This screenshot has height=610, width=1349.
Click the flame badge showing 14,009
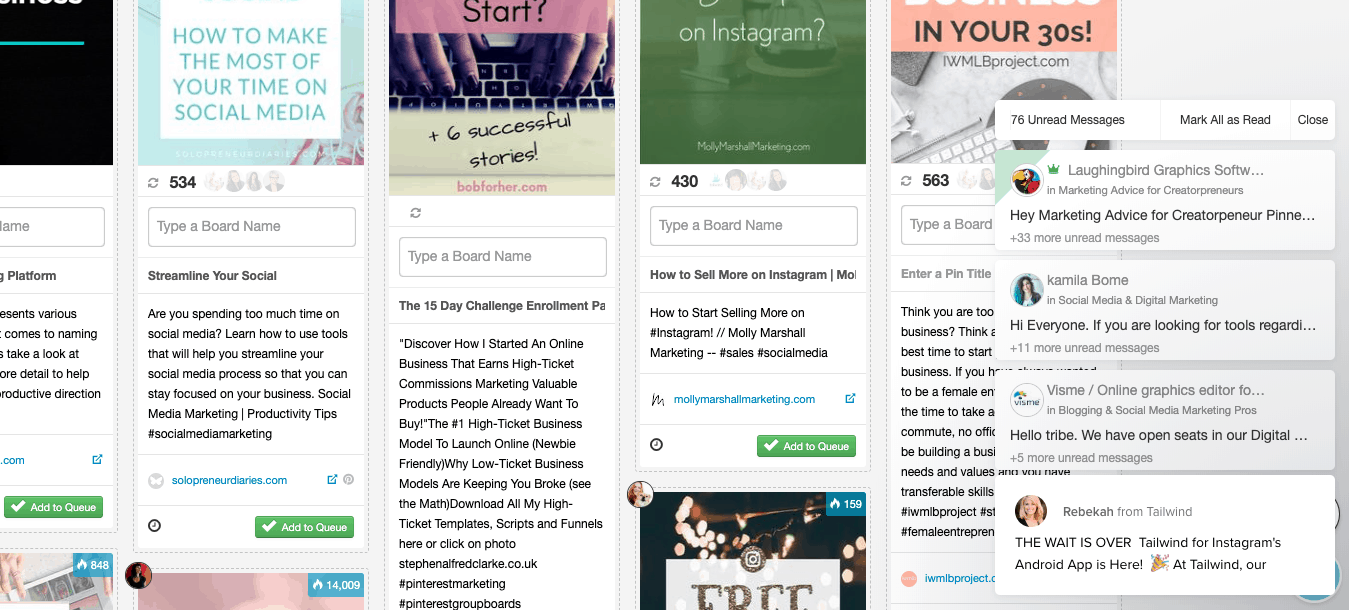coord(336,585)
